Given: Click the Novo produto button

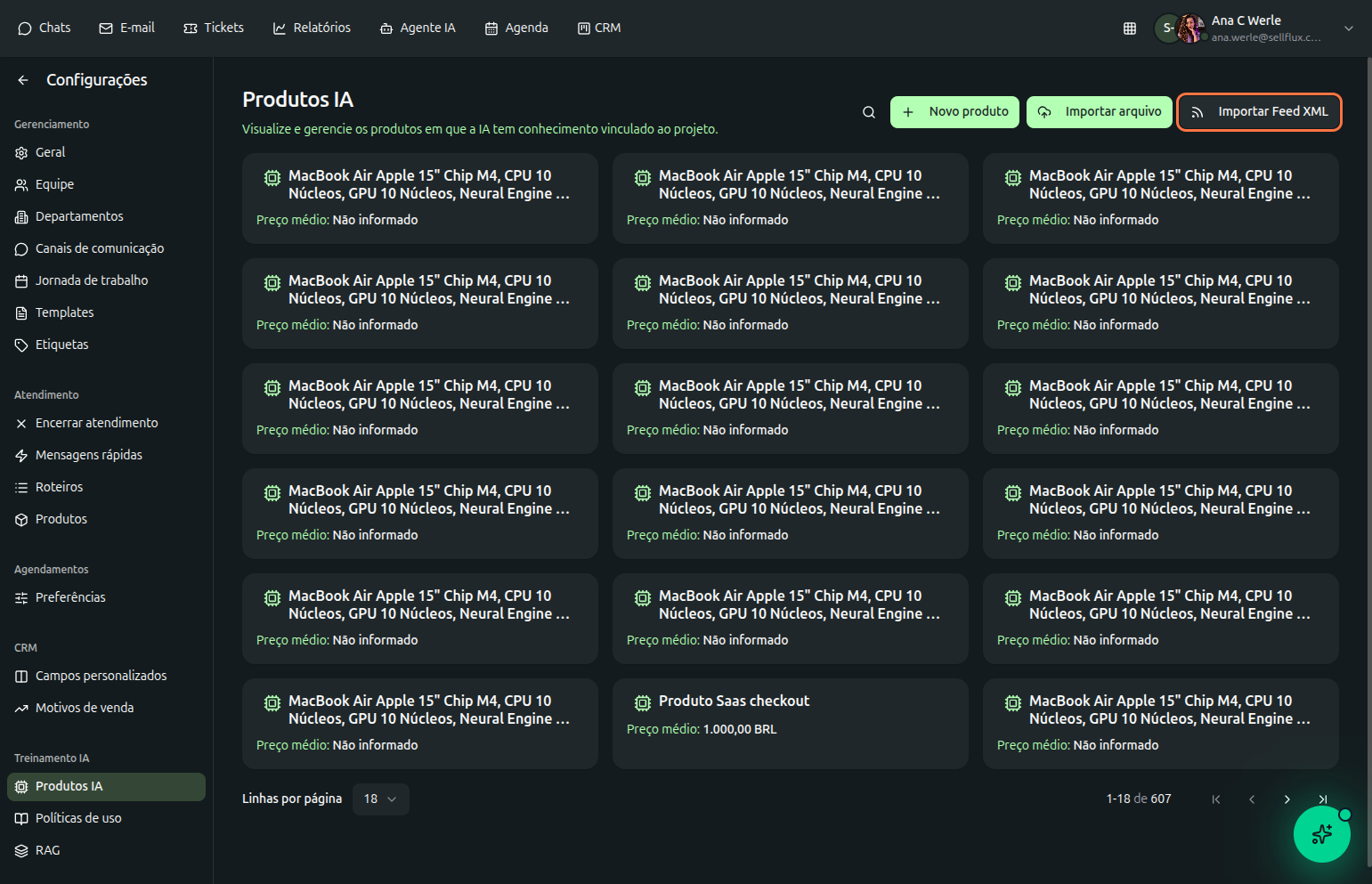Looking at the screenshot, I should click(954, 112).
